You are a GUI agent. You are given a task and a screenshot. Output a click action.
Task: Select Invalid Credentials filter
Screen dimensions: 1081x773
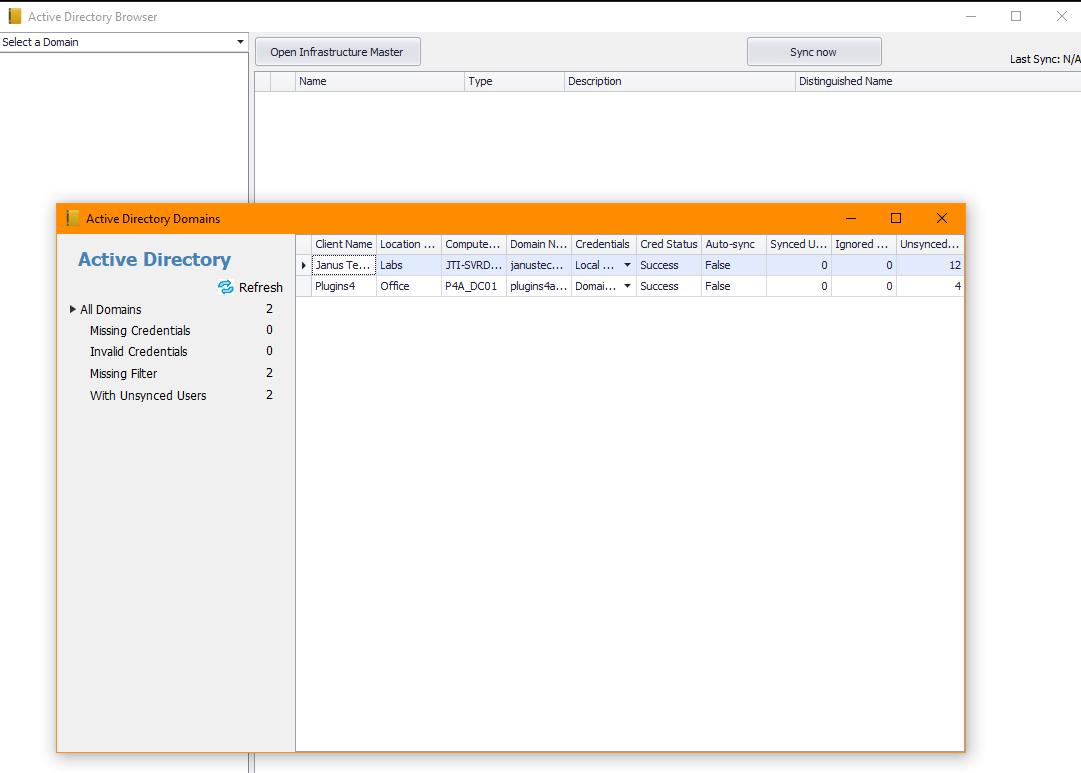pos(138,351)
